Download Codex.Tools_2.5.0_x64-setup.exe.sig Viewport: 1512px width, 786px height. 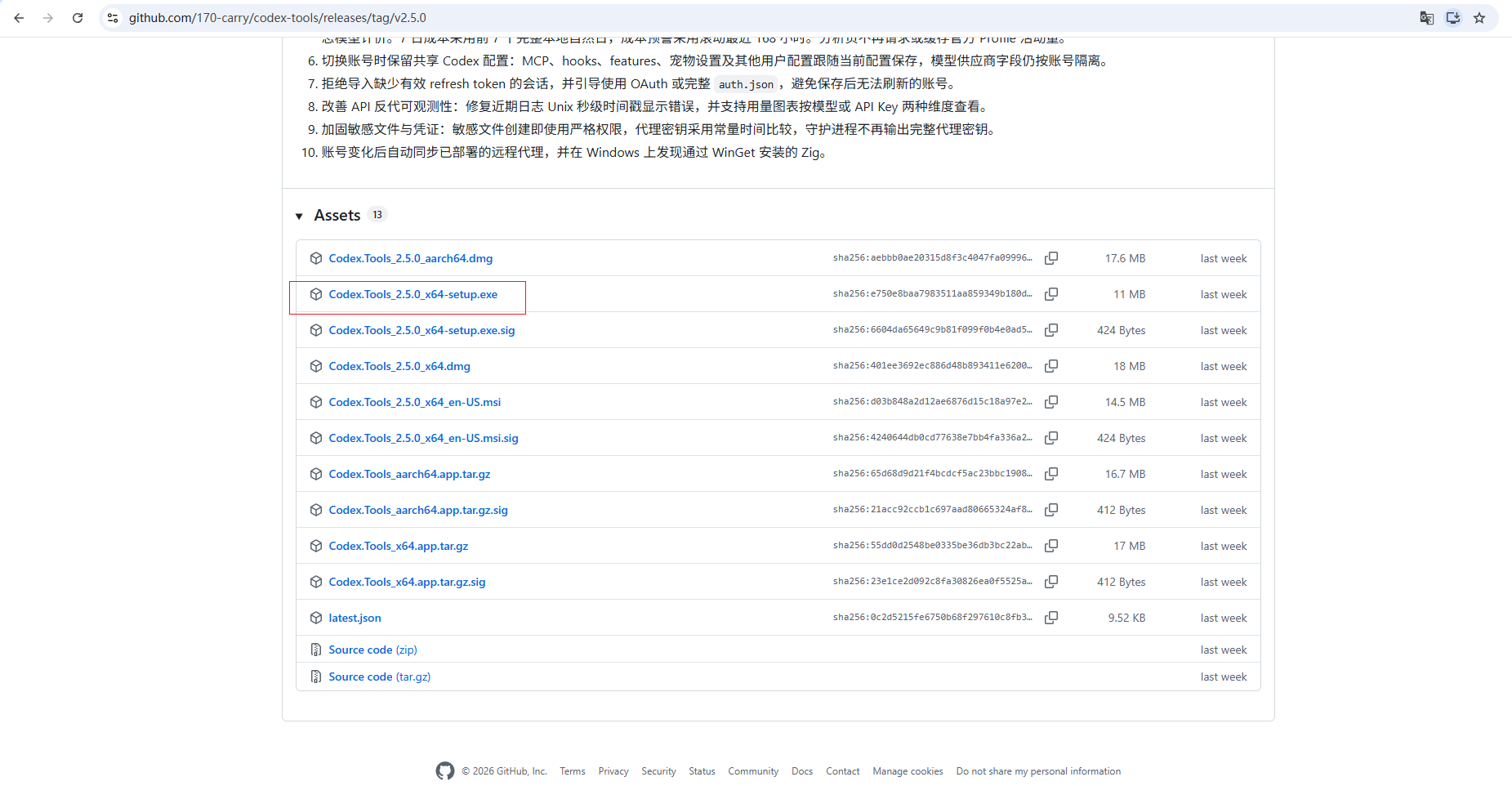pos(421,330)
